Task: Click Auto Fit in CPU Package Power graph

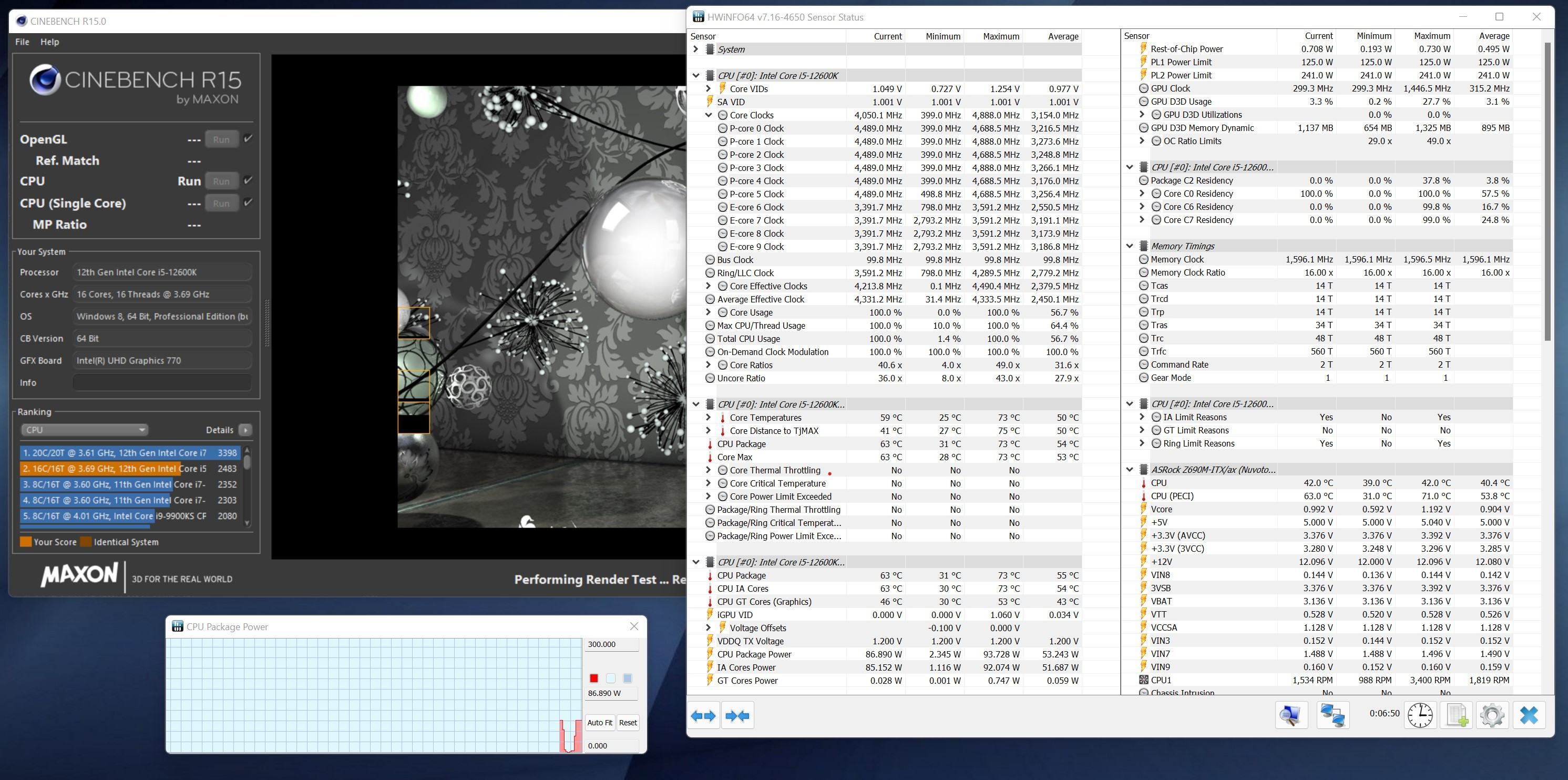Action: [x=600, y=723]
